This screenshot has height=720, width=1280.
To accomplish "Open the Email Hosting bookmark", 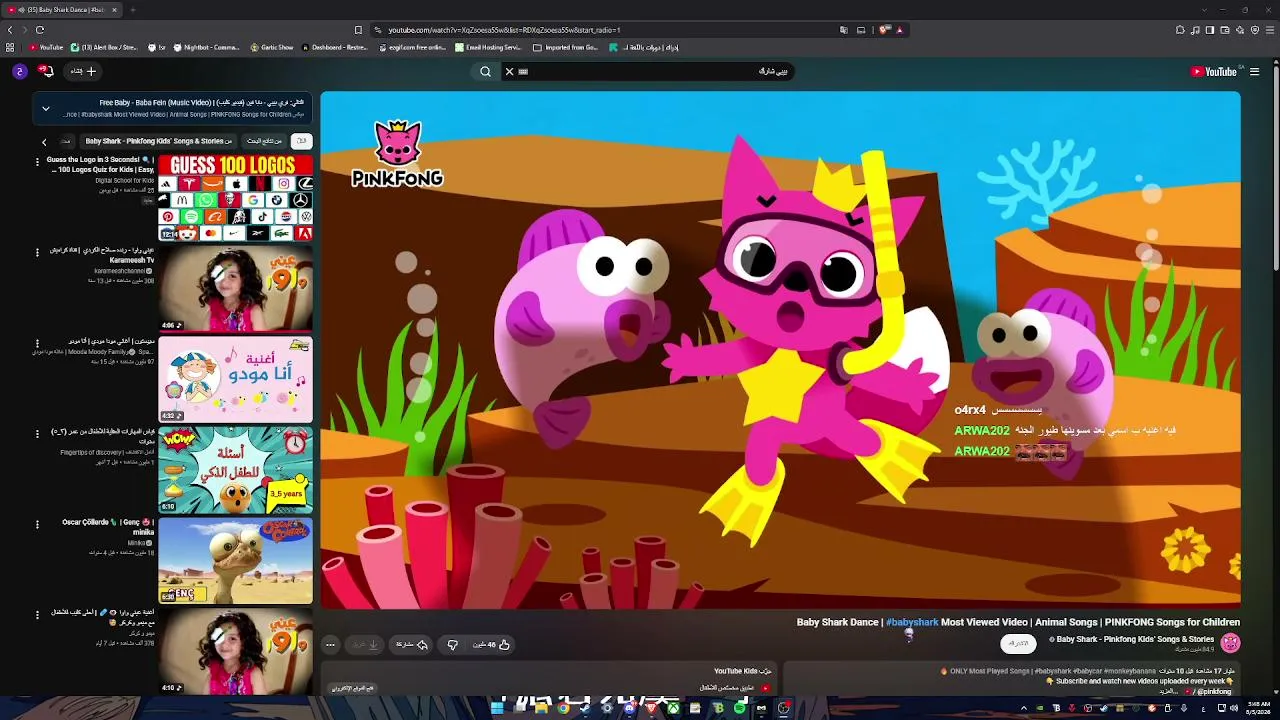I will [x=489, y=47].
